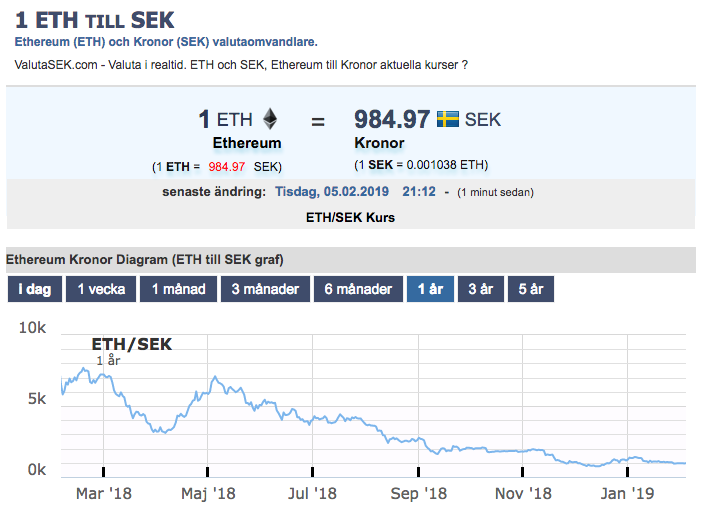Show the '1 månad' chart period
This screenshot has height=515, width=703.
178,289
